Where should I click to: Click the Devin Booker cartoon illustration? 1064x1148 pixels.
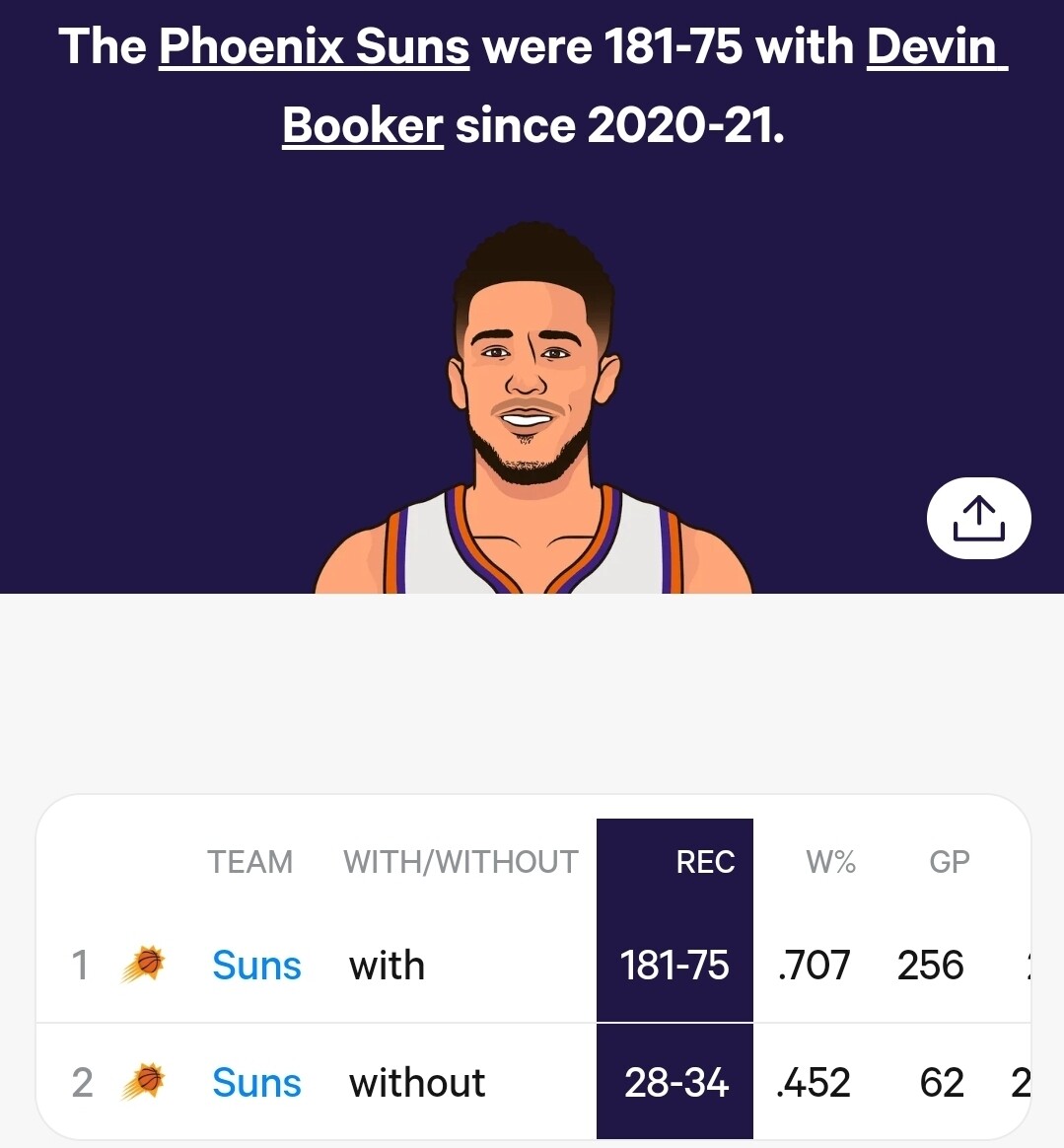coord(533,407)
